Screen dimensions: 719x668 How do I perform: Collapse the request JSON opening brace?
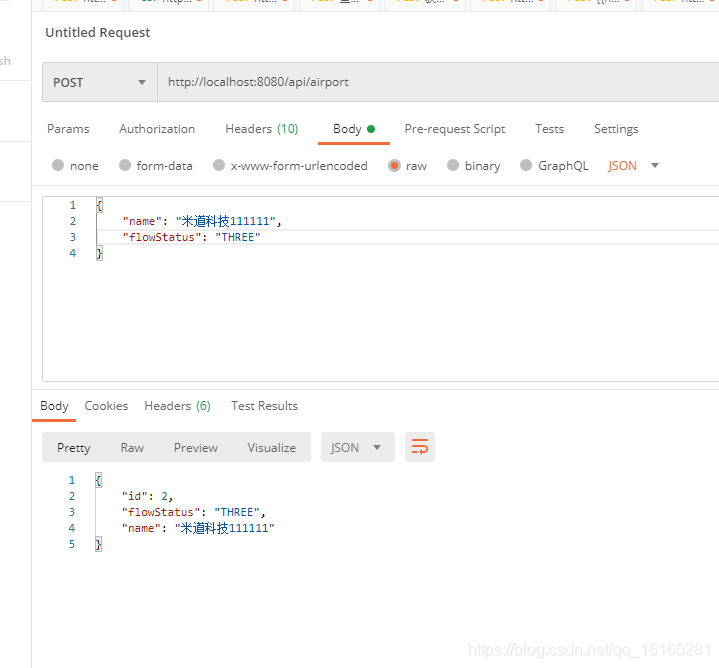coord(99,205)
